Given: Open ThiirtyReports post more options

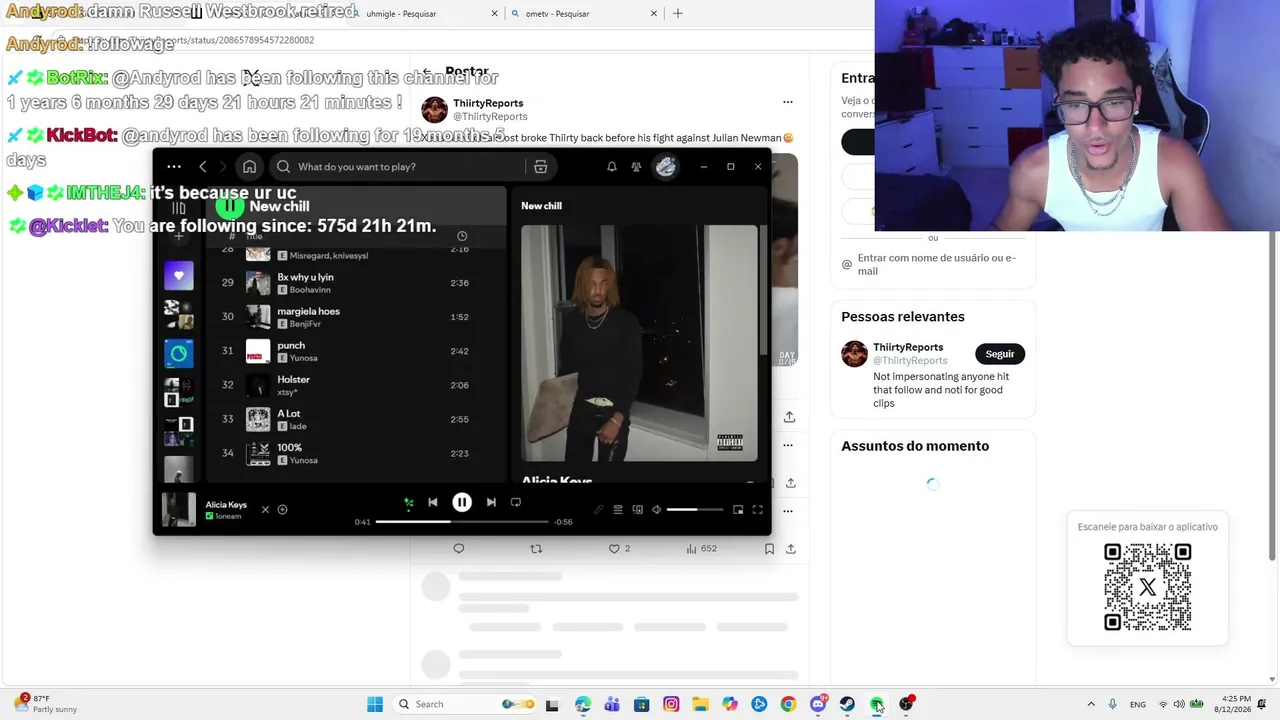Looking at the screenshot, I should [788, 102].
